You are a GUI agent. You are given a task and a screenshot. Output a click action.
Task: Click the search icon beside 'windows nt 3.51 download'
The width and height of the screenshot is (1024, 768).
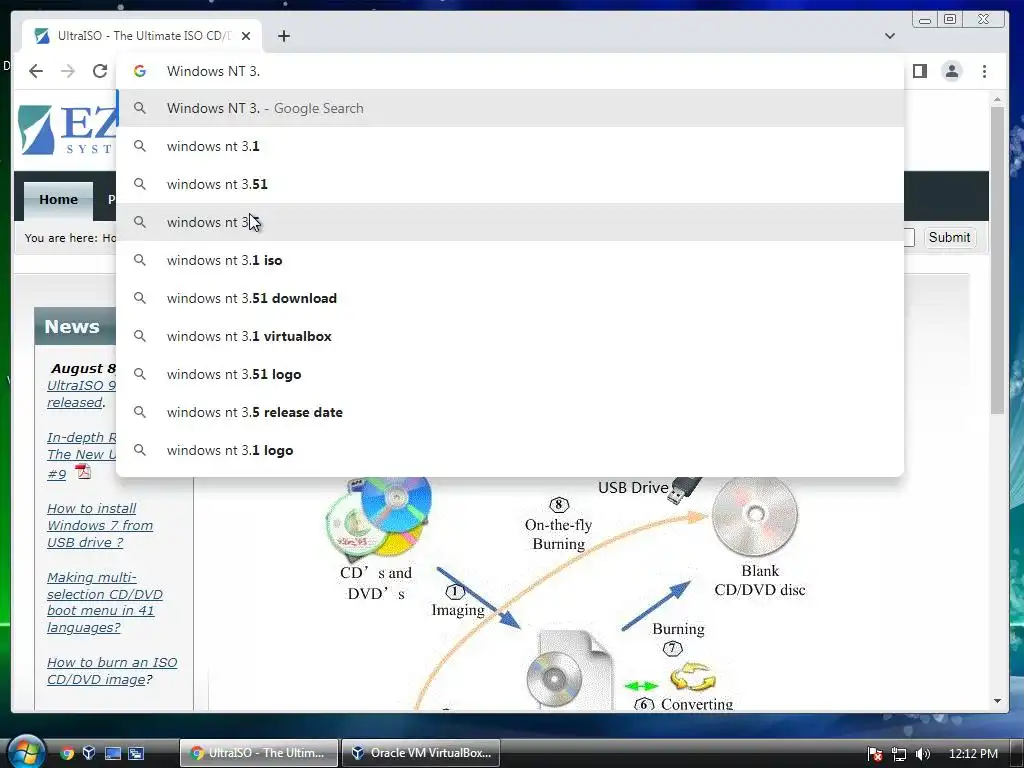[x=140, y=298]
